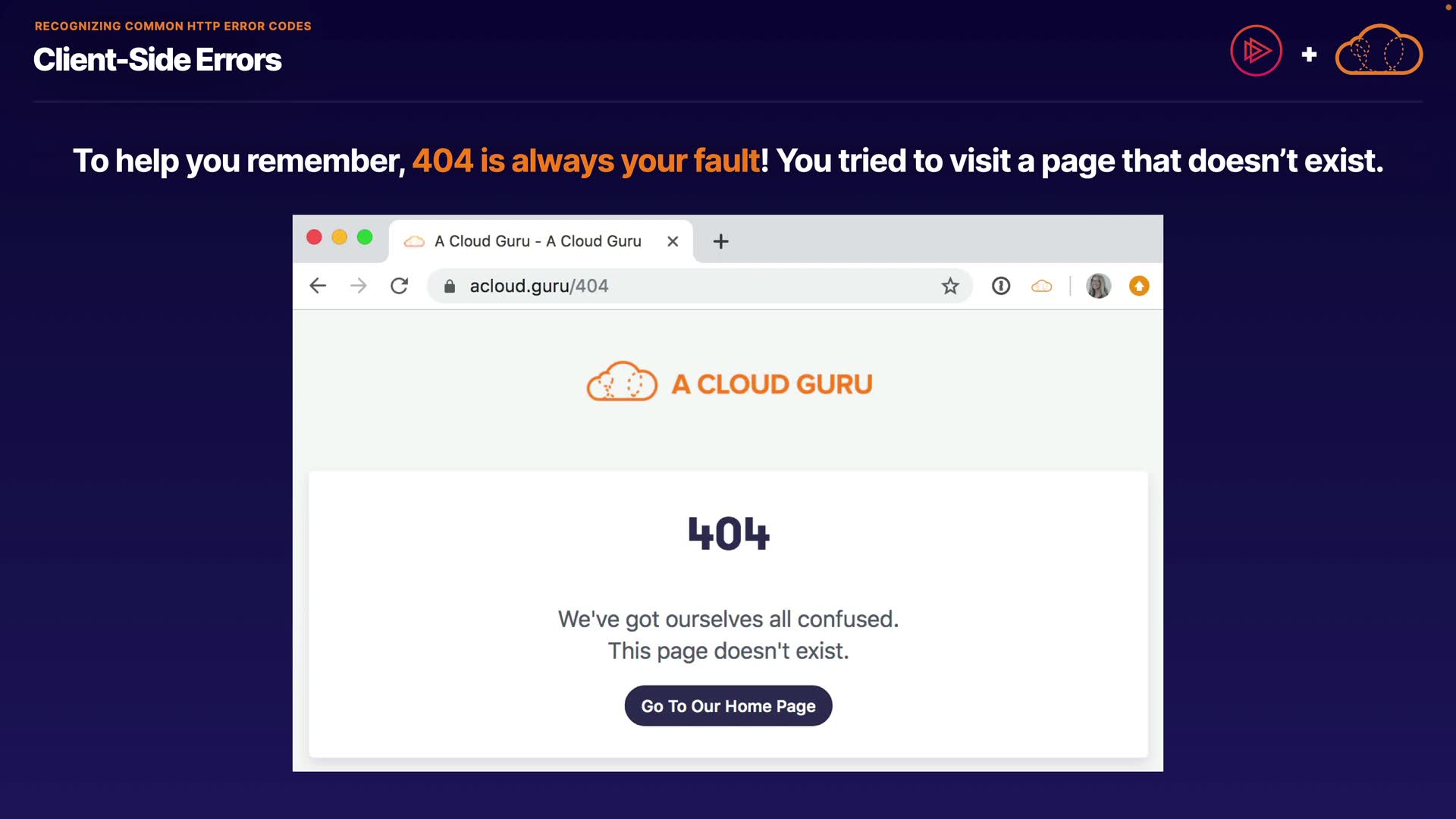Click the green maximize window button
Image resolution: width=1456 pixels, height=819 pixels.
(x=365, y=237)
